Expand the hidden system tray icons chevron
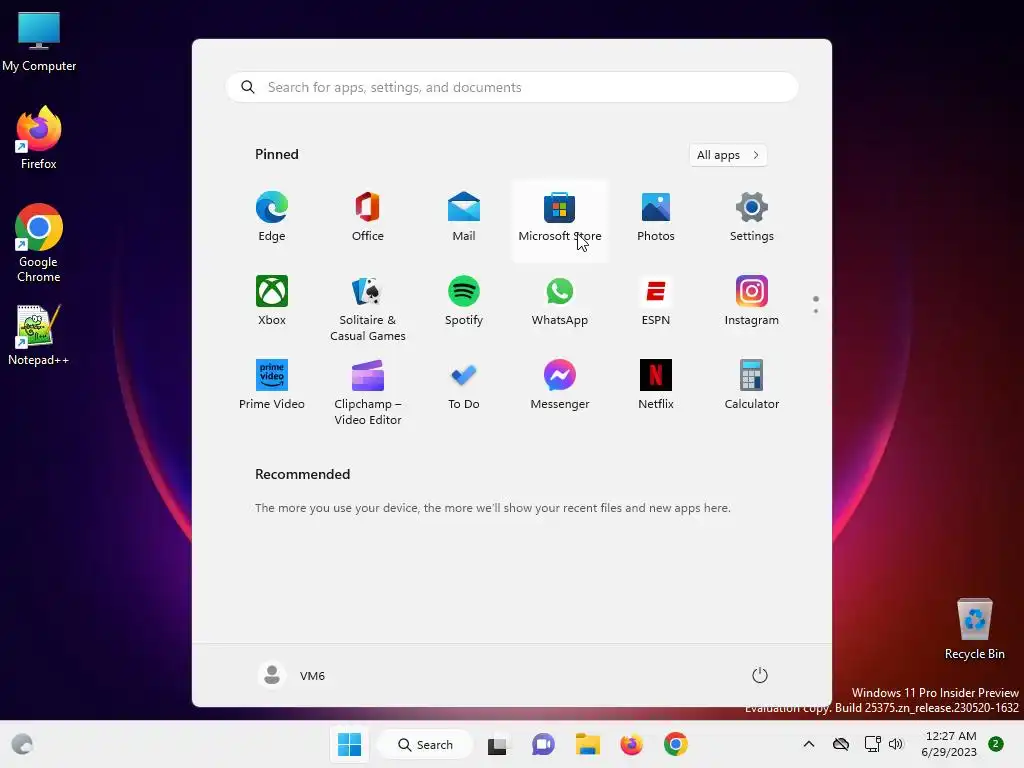Screen dimensions: 1024x768 [808, 744]
